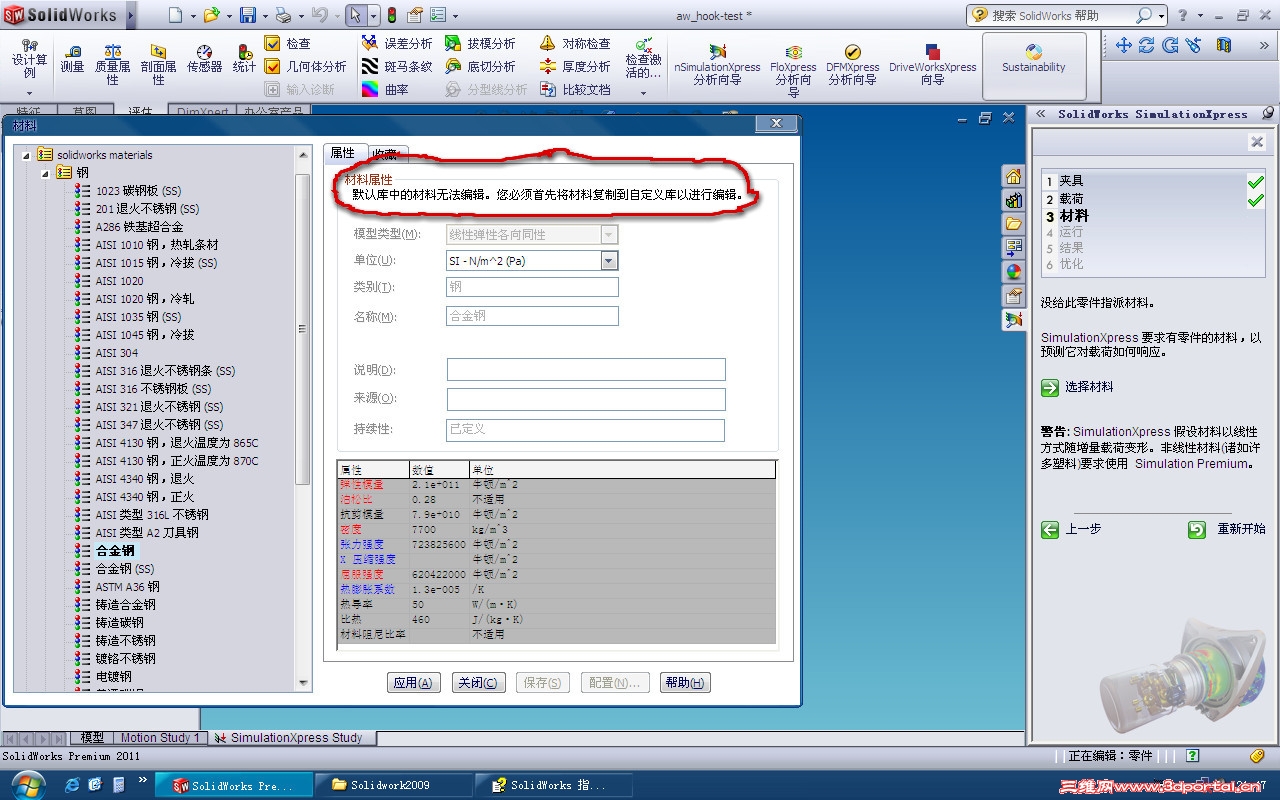The image size is (1280, 800).
Task: Click the 选择材料 choose material link
Action: click(x=1089, y=388)
